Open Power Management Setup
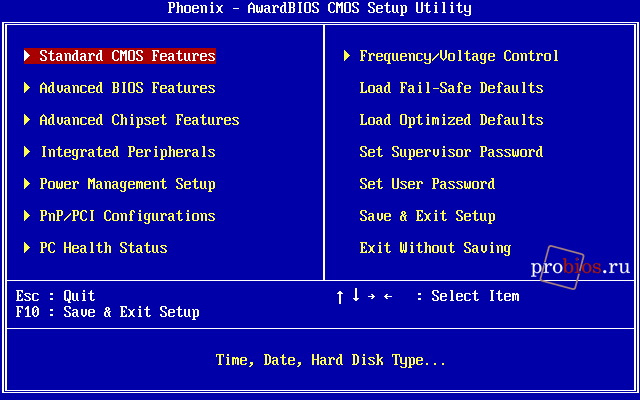640x400 pixels. pyautogui.click(x=127, y=184)
